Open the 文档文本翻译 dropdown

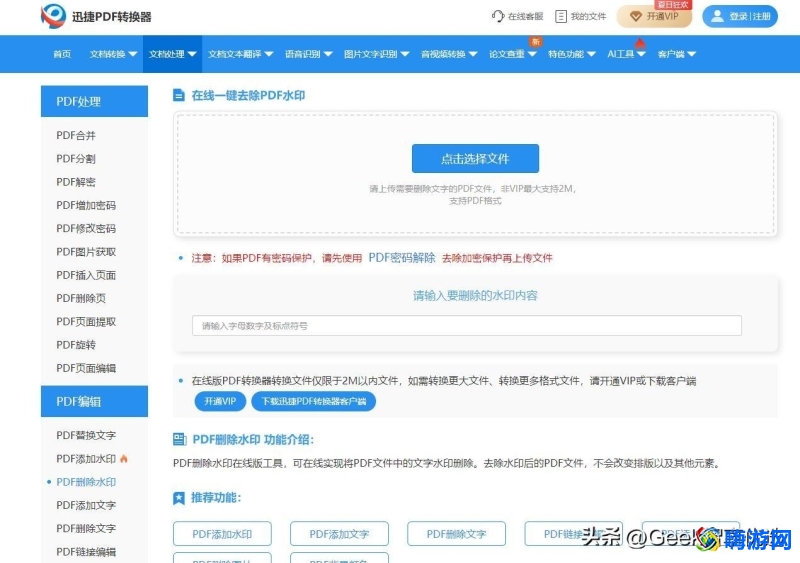pos(241,54)
